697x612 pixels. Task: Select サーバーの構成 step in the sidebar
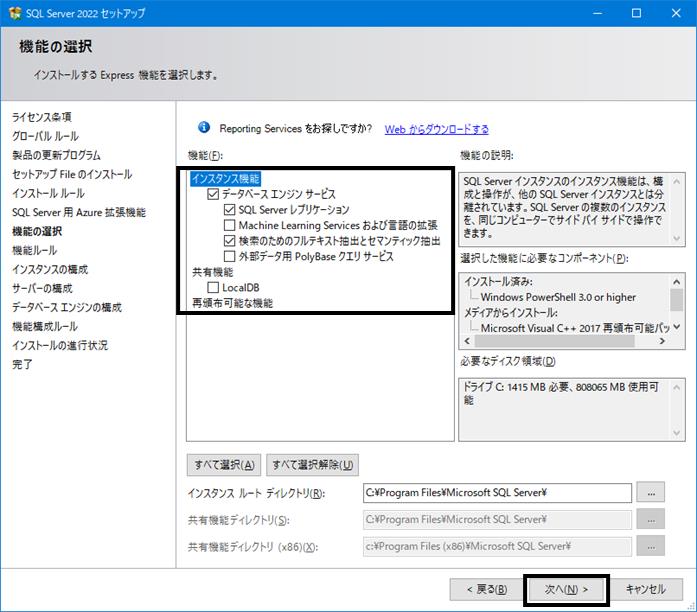[x=42, y=288]
